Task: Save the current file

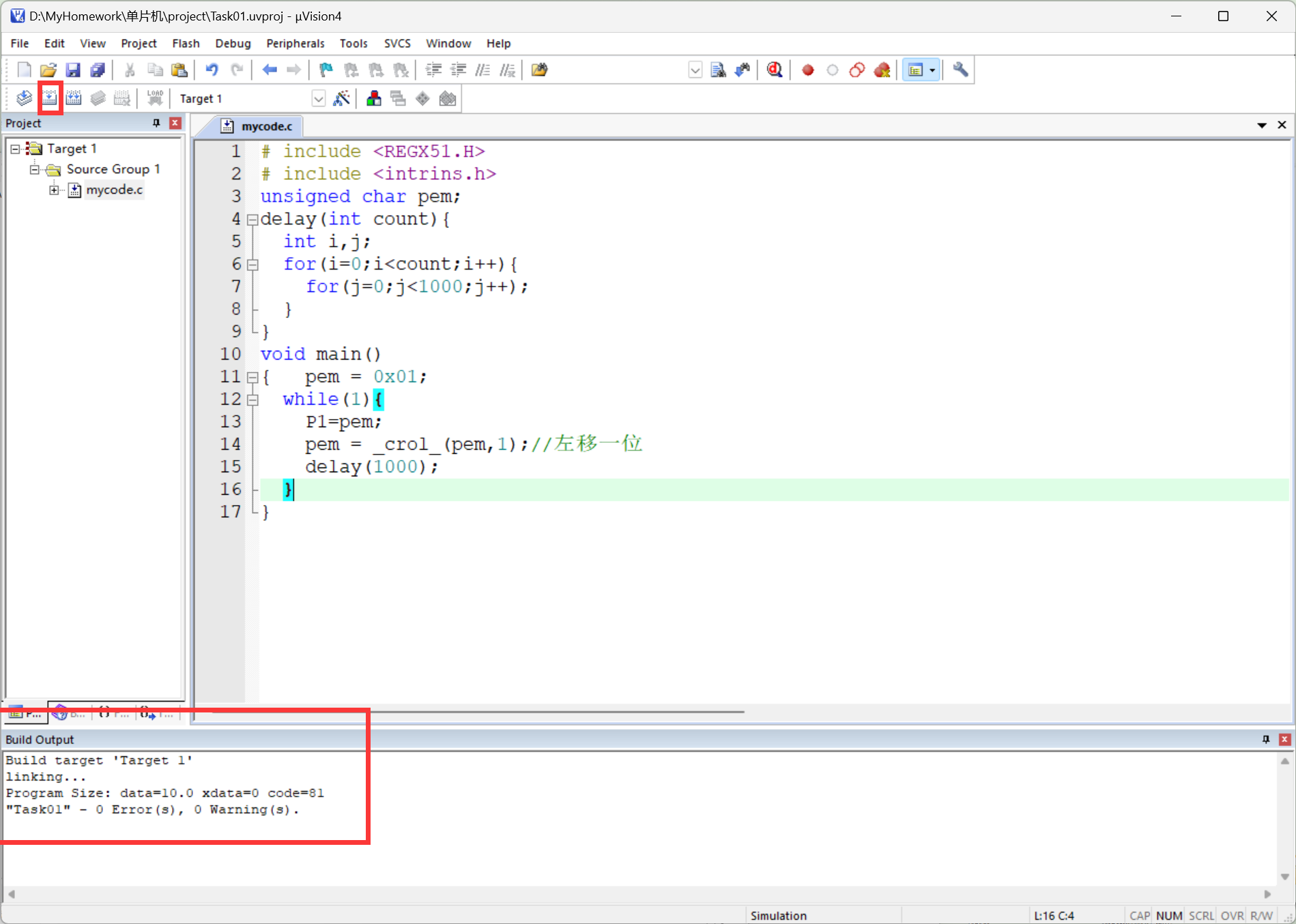Action: click(x=73, y=70)
